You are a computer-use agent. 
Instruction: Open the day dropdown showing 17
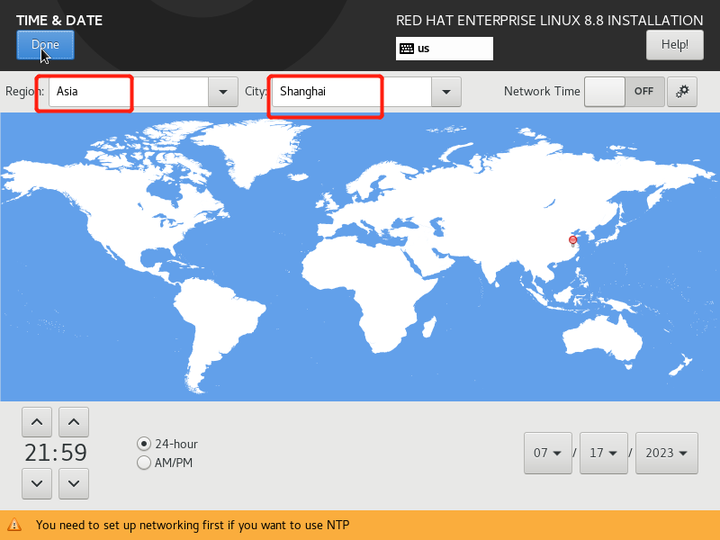(603, 453)
